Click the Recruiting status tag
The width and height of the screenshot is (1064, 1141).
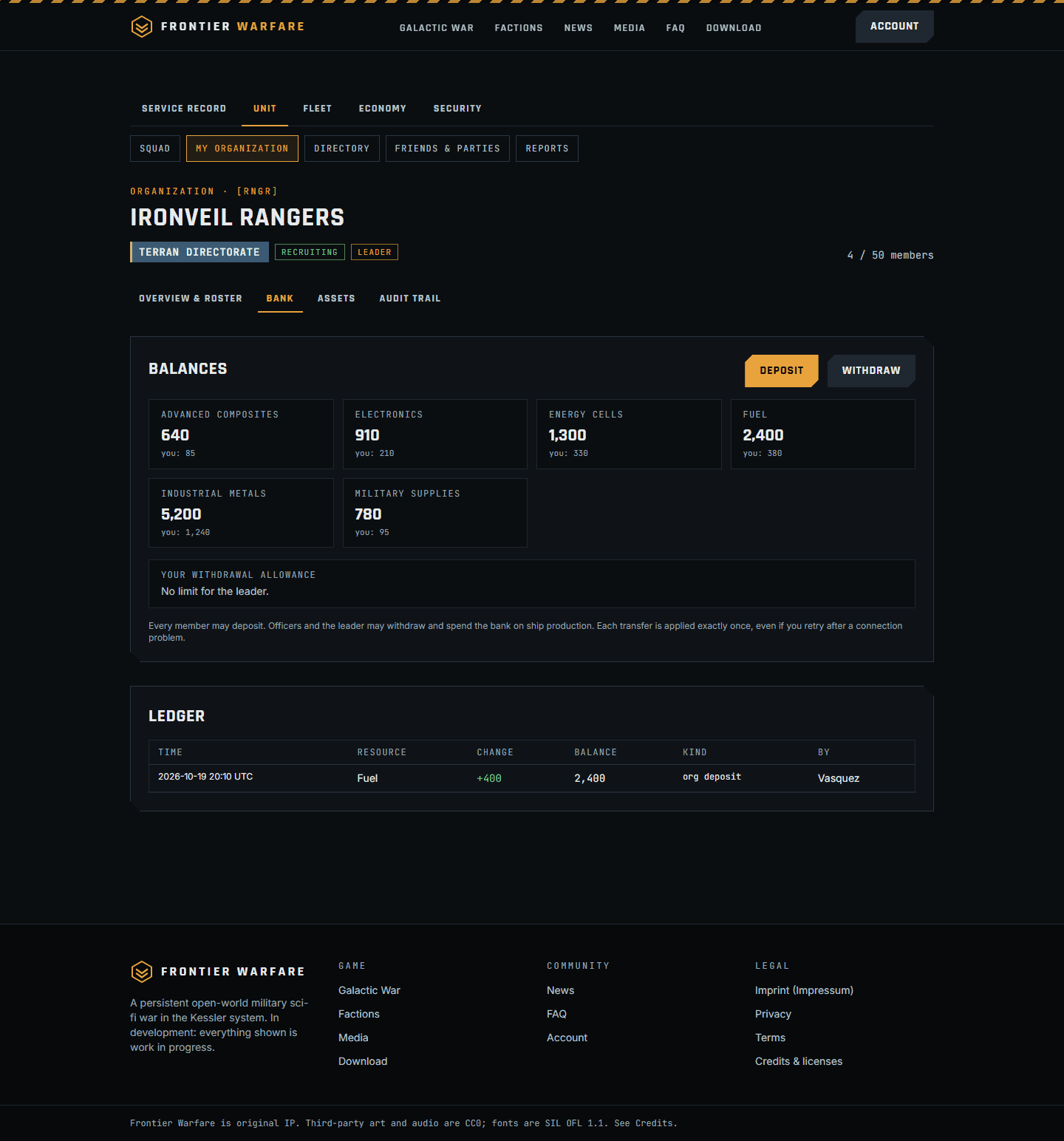pyautogui.click(x=310, y=252)
